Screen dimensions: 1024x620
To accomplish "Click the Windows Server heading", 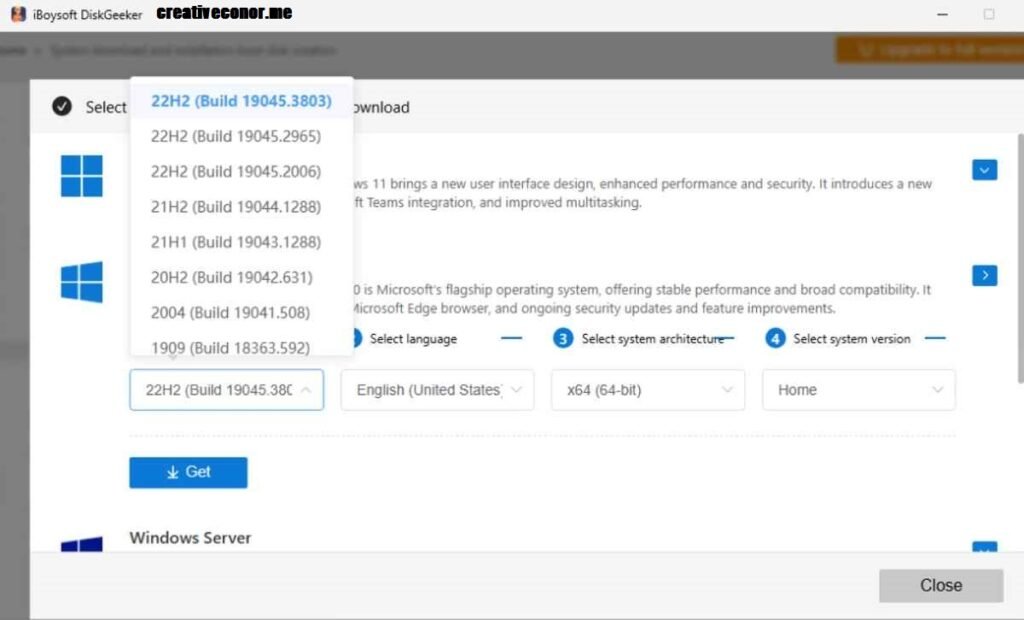I will point(190,538).
